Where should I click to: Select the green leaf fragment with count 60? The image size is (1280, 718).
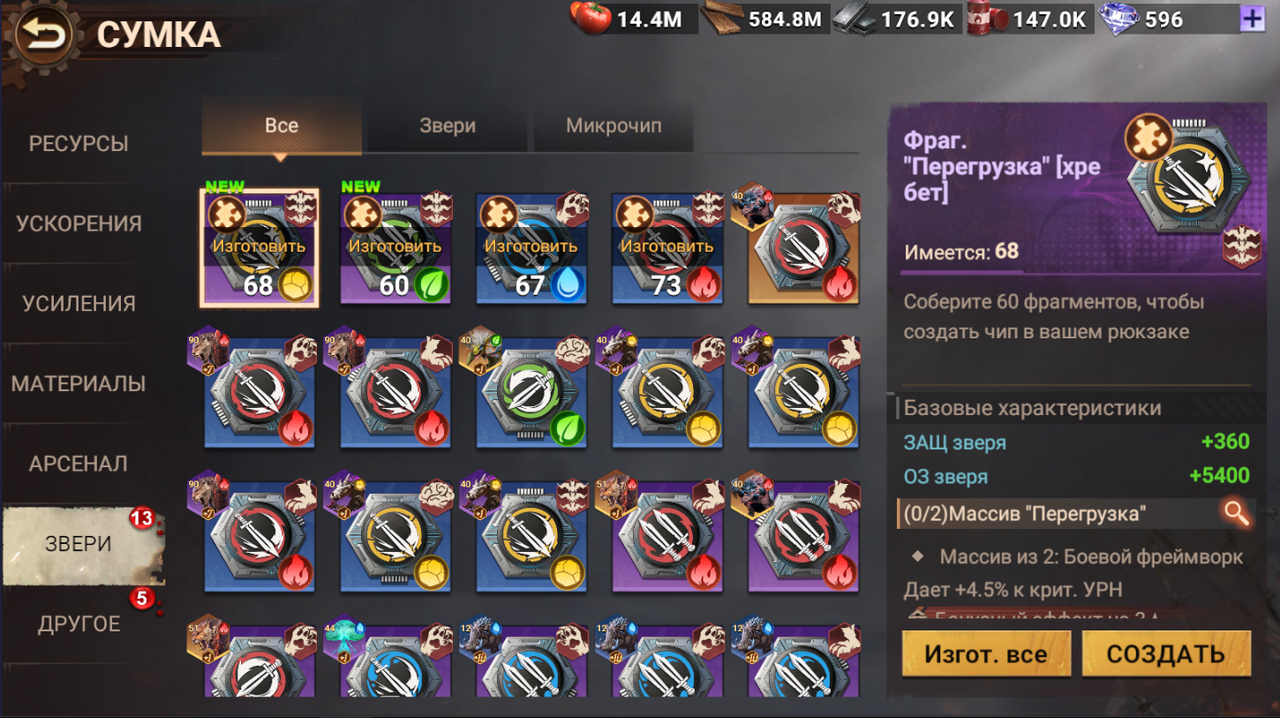click(x=395, y=247)
